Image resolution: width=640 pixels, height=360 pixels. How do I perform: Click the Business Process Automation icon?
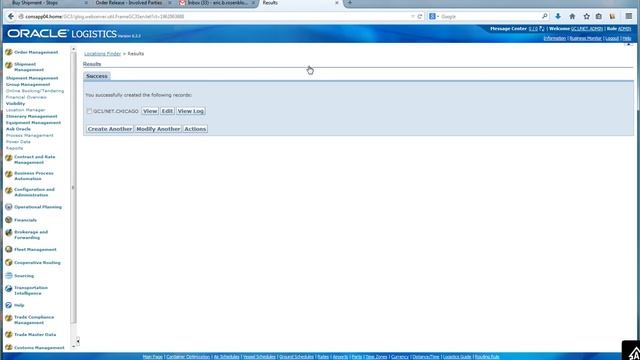point(9,174)
